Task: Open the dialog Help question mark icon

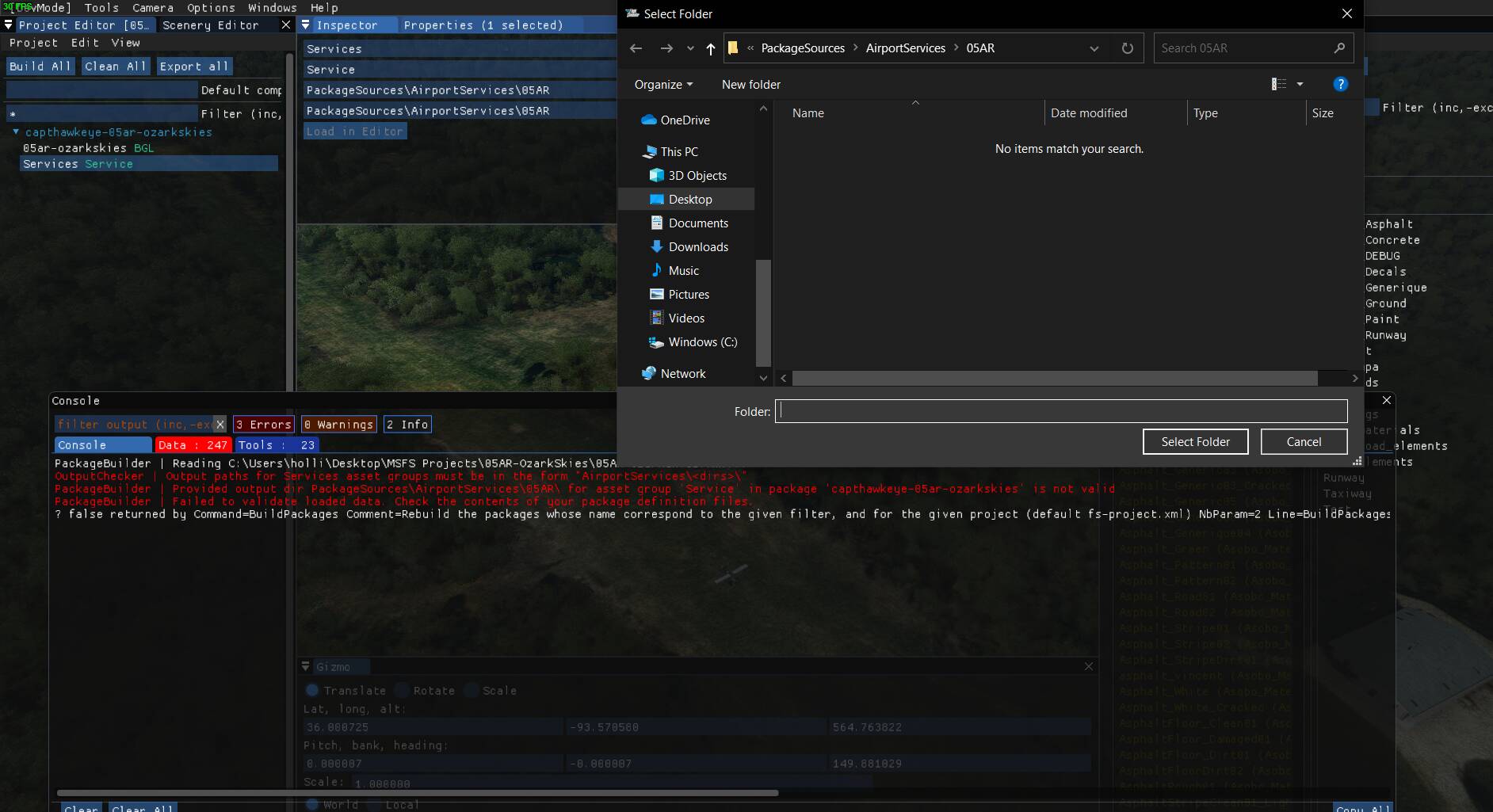Action: coord(1340,84)
